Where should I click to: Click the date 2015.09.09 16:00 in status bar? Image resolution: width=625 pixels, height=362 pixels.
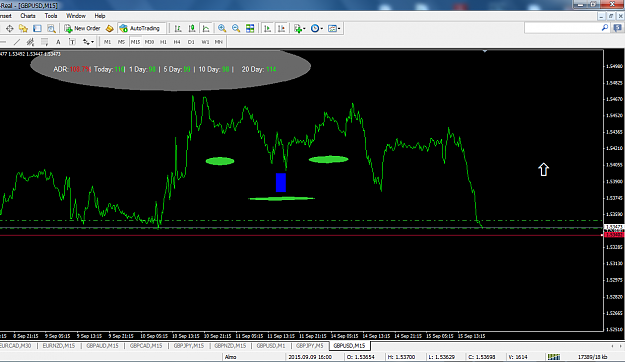(310, 357)
